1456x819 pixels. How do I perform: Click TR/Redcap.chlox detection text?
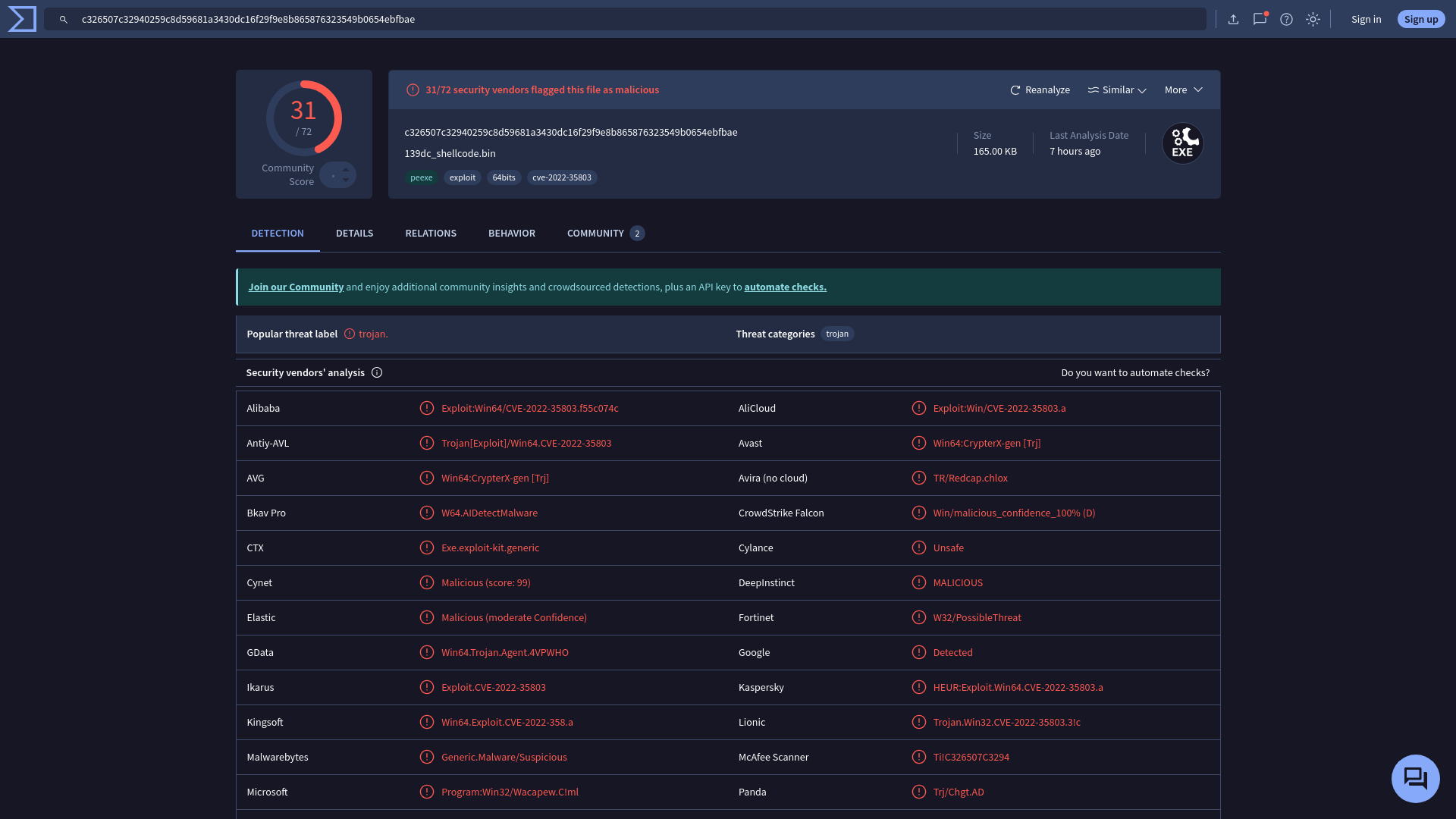[x=971, y=479]
